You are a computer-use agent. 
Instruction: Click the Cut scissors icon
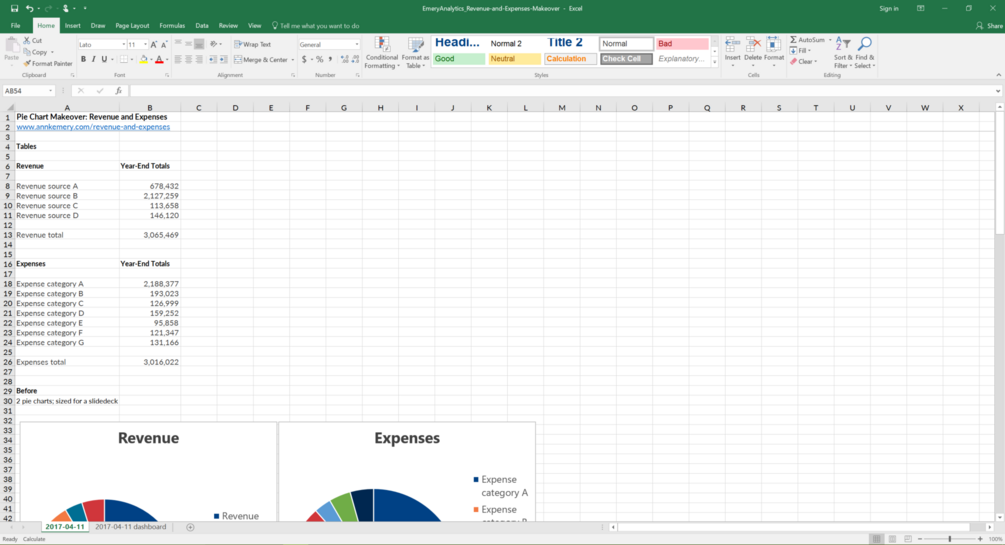[27, 40]
